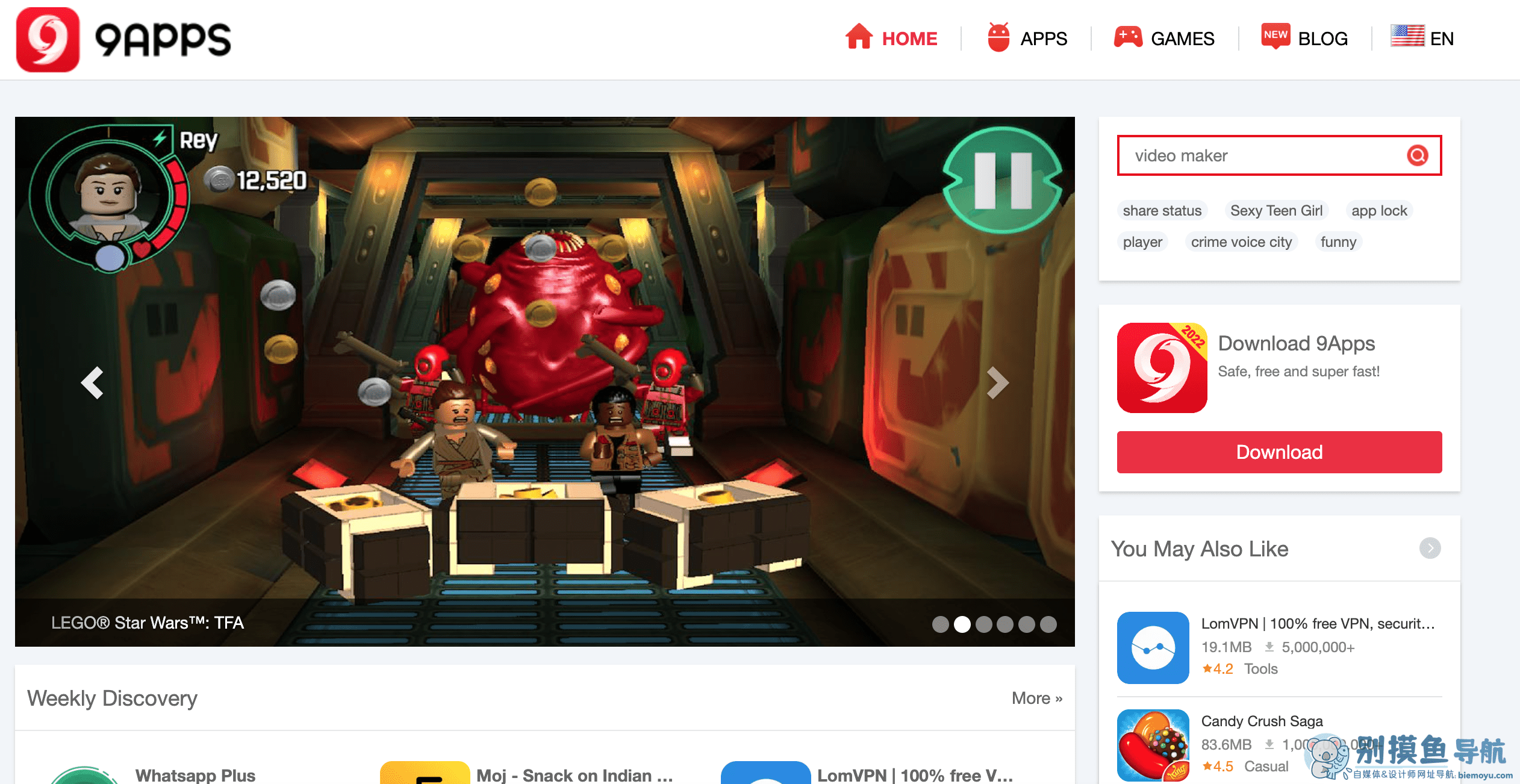Viewport: 1520px width, 784px height.
Task: Click the Tools category under LomVPN
Action: click(x=1261, y=668)
